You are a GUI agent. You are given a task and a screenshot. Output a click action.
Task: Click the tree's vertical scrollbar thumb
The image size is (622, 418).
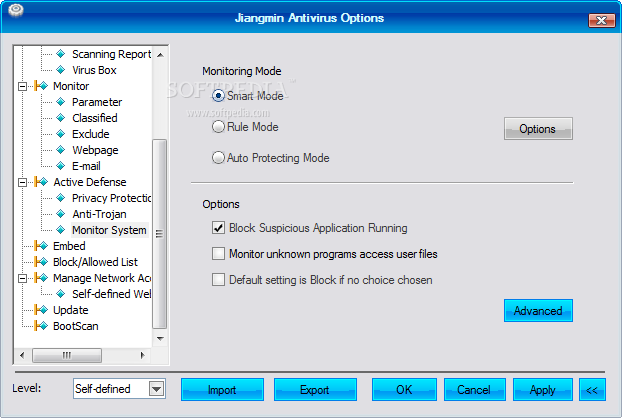(x=159, y=234)
